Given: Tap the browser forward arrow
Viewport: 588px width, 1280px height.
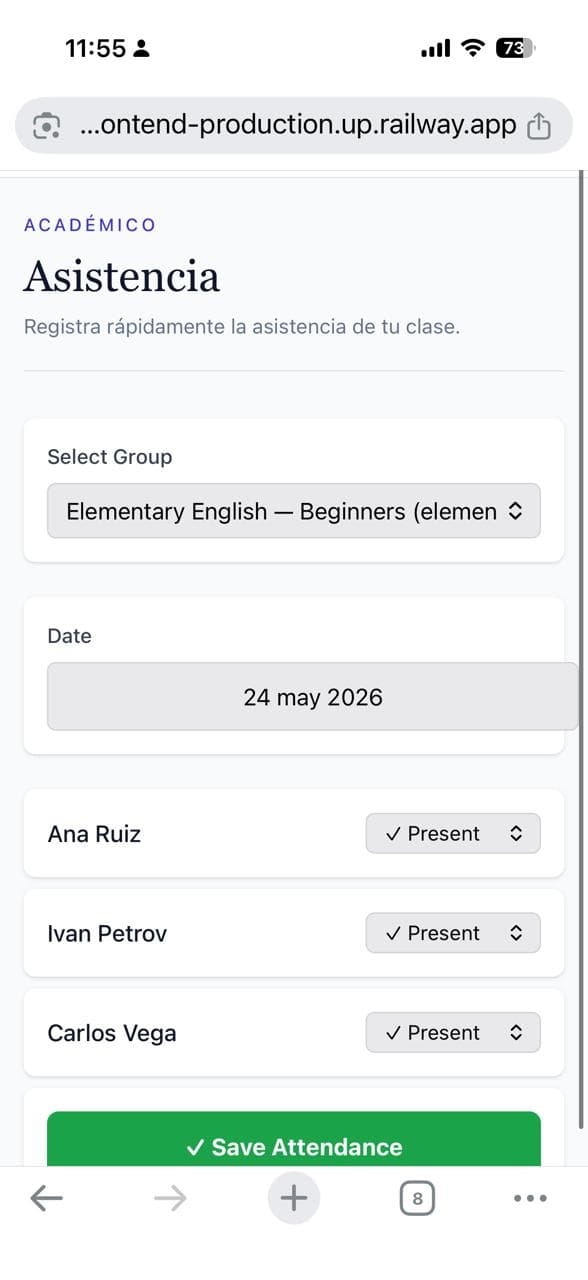Looking at the screenshot, I should (170, 1198).
